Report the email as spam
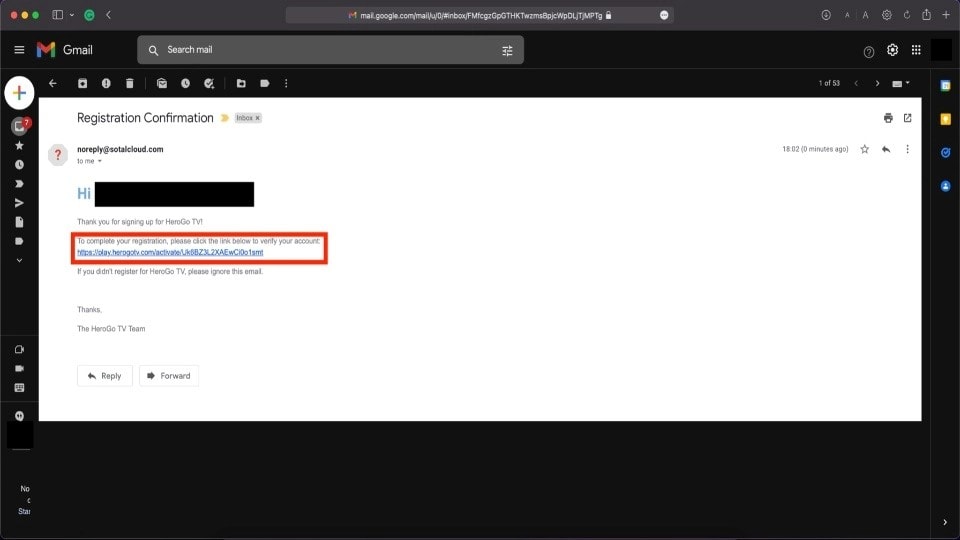This screenshot has width=960, height=540. coord(106,83)
